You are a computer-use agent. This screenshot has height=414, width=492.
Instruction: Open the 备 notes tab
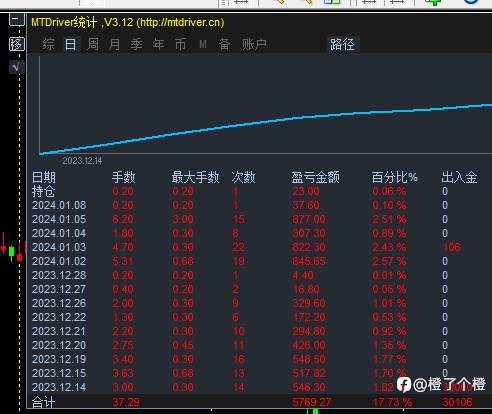(224, 44)
